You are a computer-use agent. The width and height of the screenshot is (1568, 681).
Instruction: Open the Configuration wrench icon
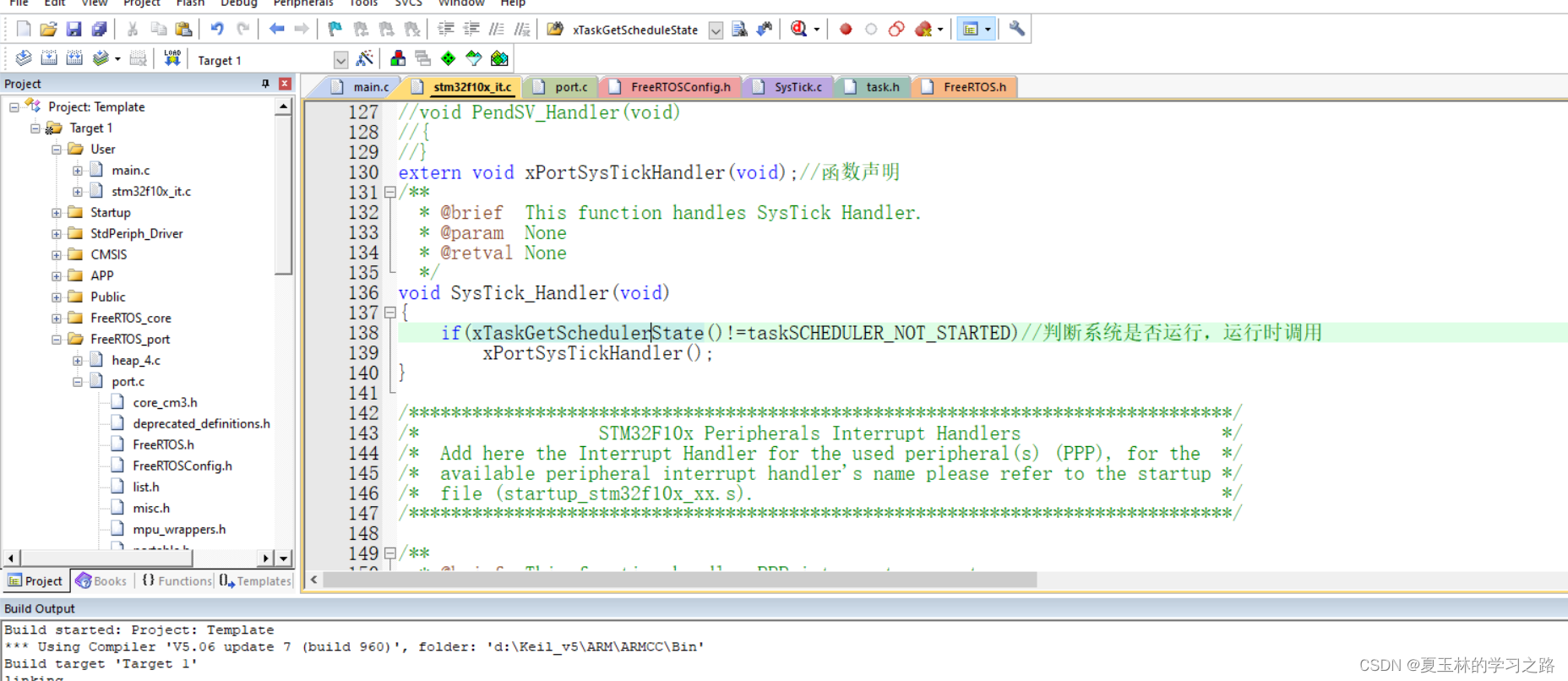tap(1017, 30)
